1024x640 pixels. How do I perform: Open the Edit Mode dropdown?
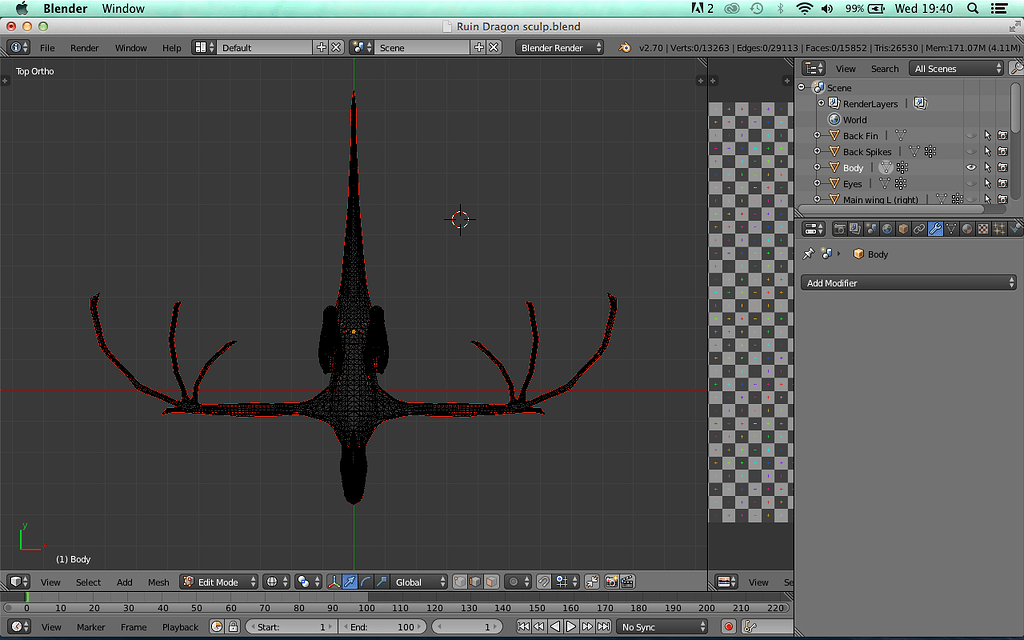[x=219, y=582]
